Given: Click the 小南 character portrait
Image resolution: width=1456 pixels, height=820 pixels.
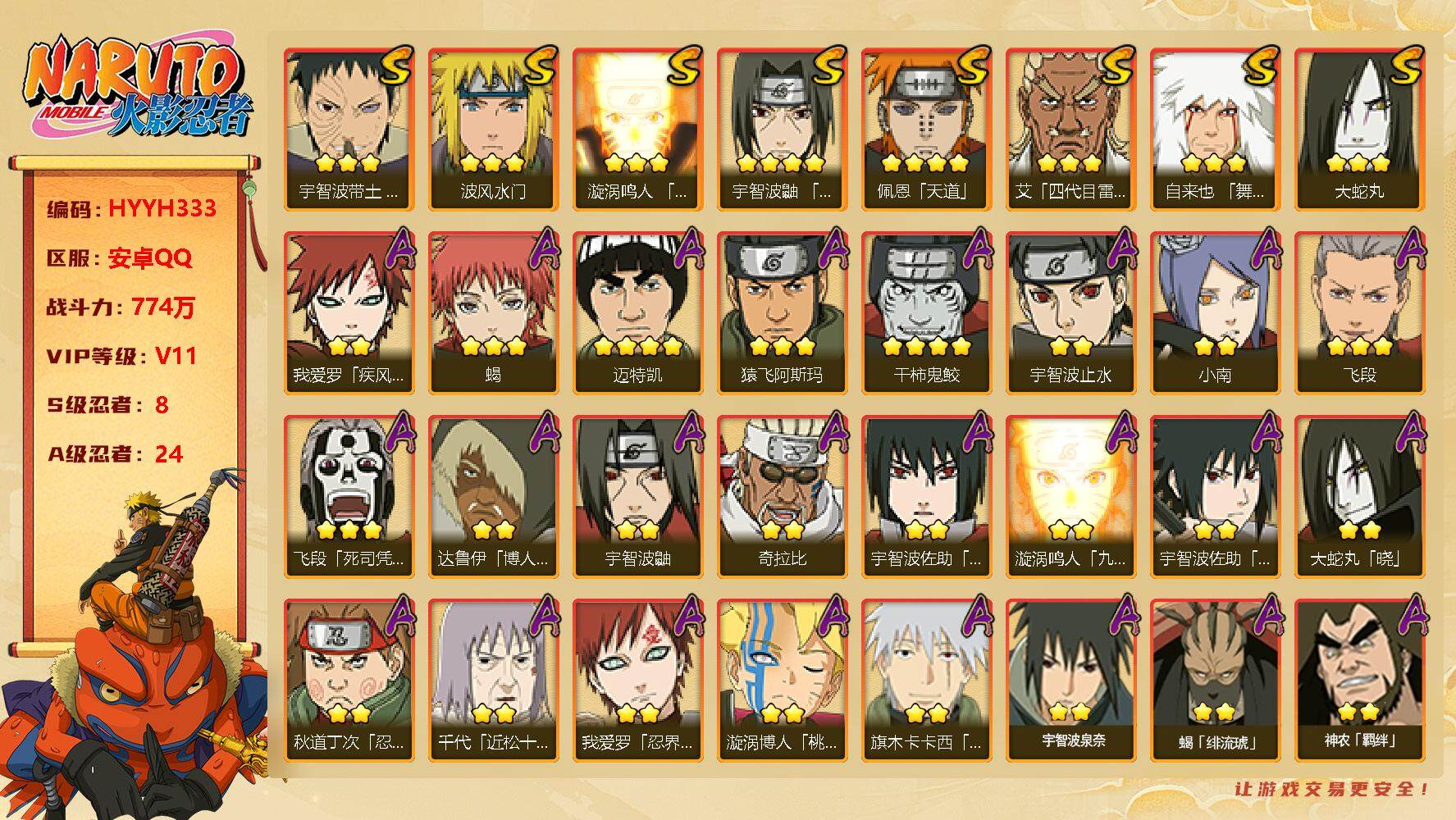Looking at the screenshot, I should click(x=1215, y=312).
